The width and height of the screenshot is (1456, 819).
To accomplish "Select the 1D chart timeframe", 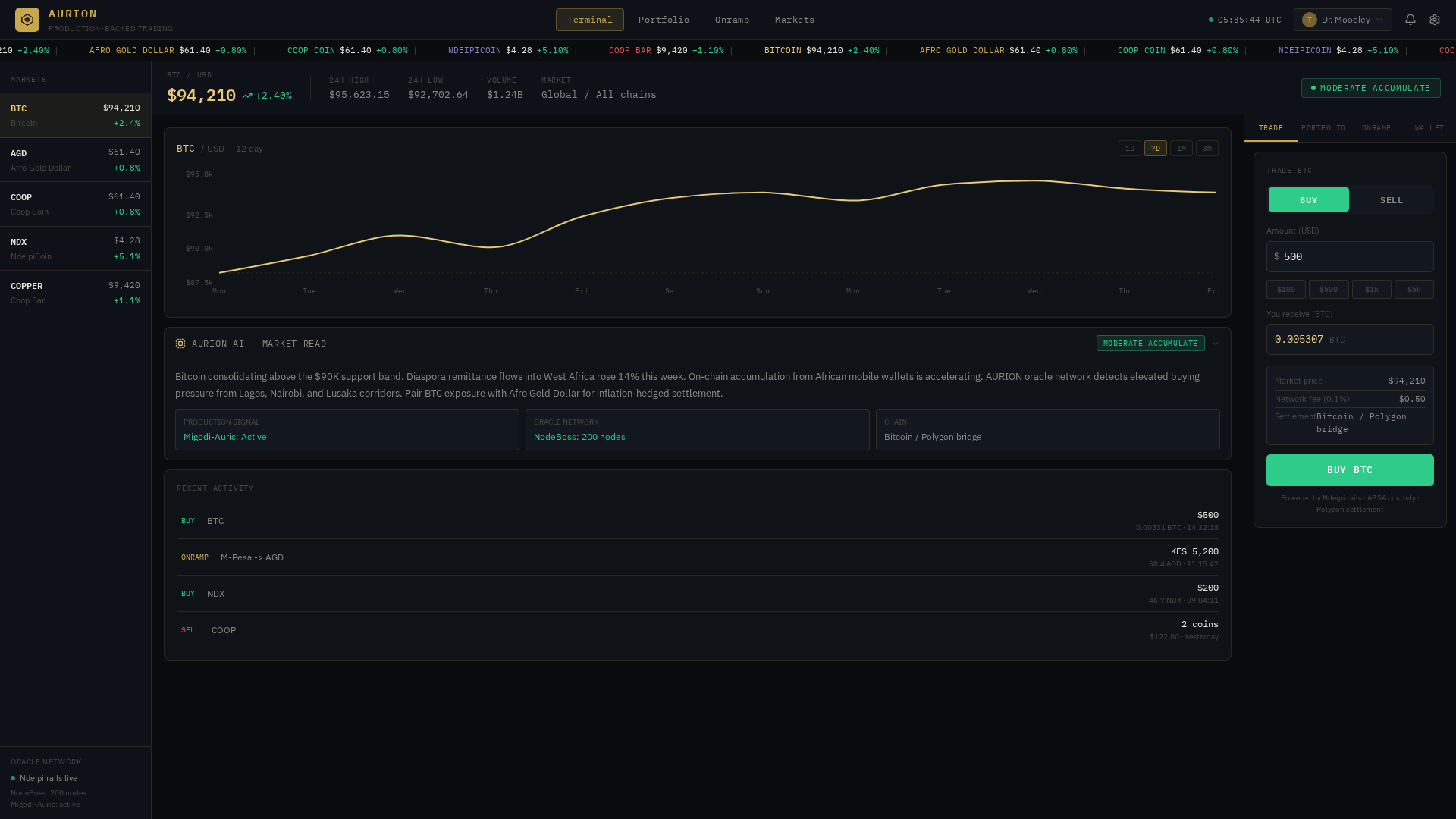I will (x=1129, y=148).
